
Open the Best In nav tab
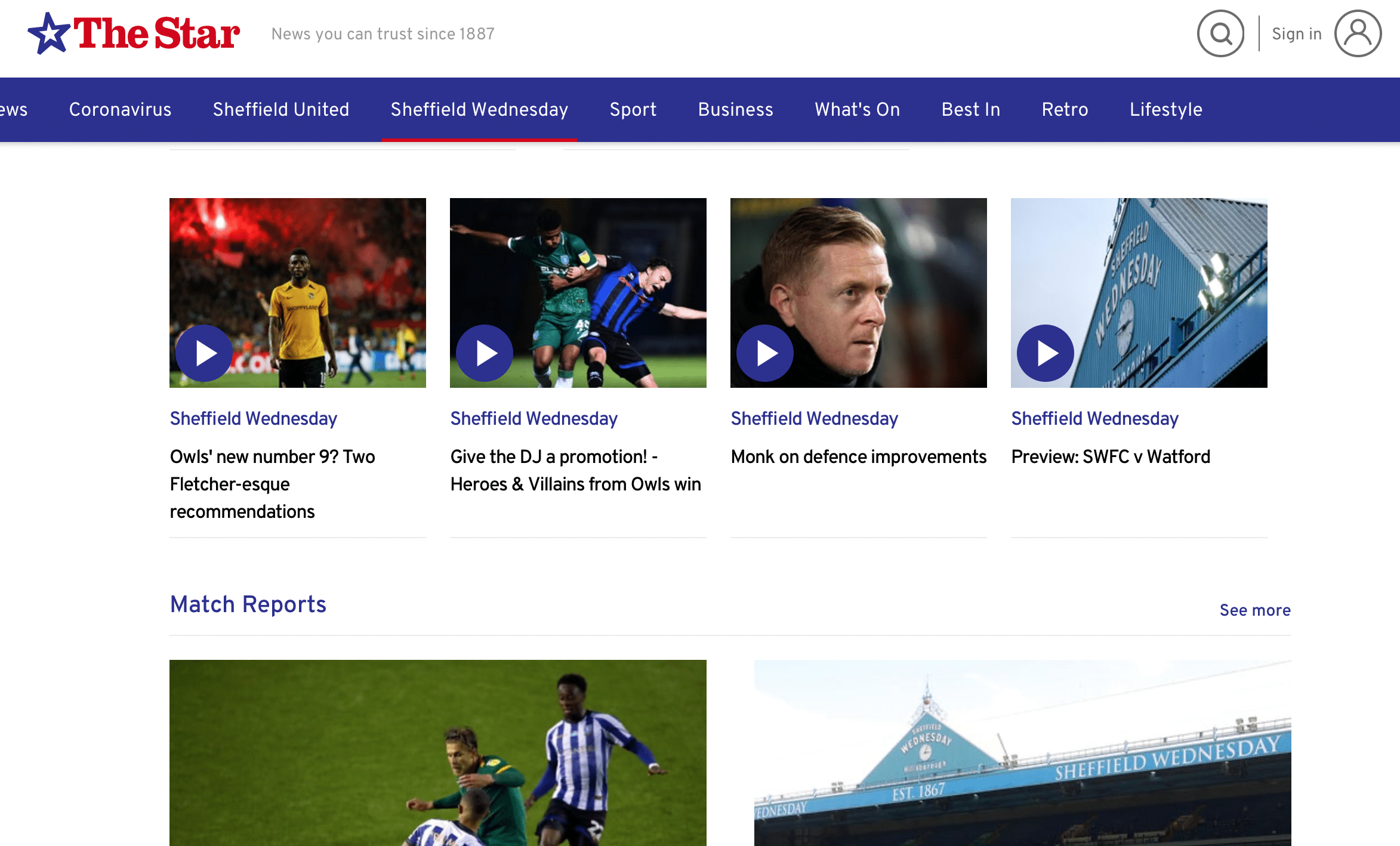click(971, 110)
